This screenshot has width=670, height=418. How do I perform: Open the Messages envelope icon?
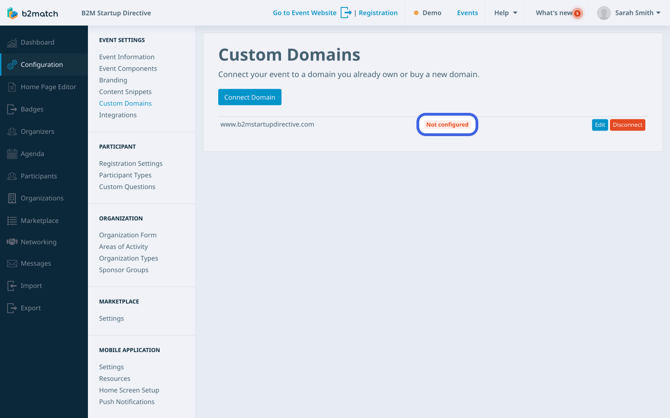(12, 264)
